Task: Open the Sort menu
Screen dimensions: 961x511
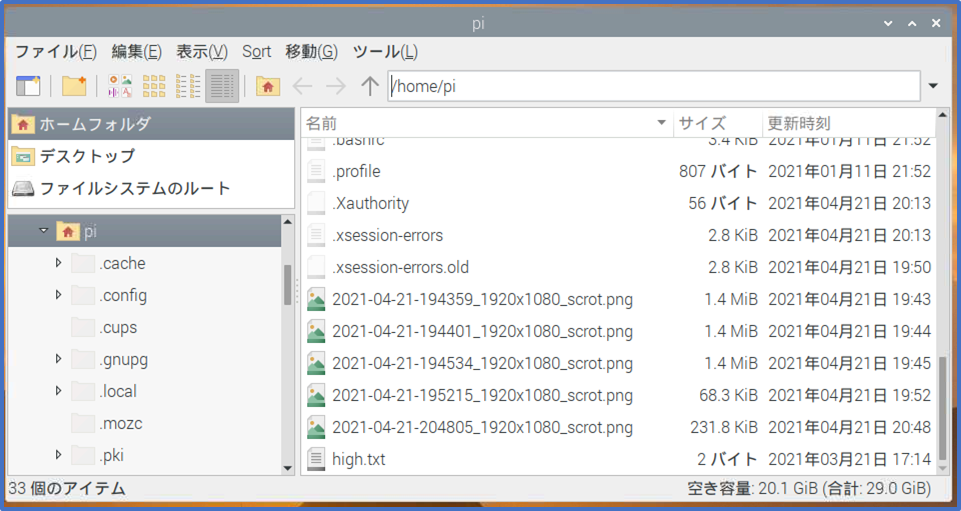Action: pyautogui.click(x=256, y=51)
